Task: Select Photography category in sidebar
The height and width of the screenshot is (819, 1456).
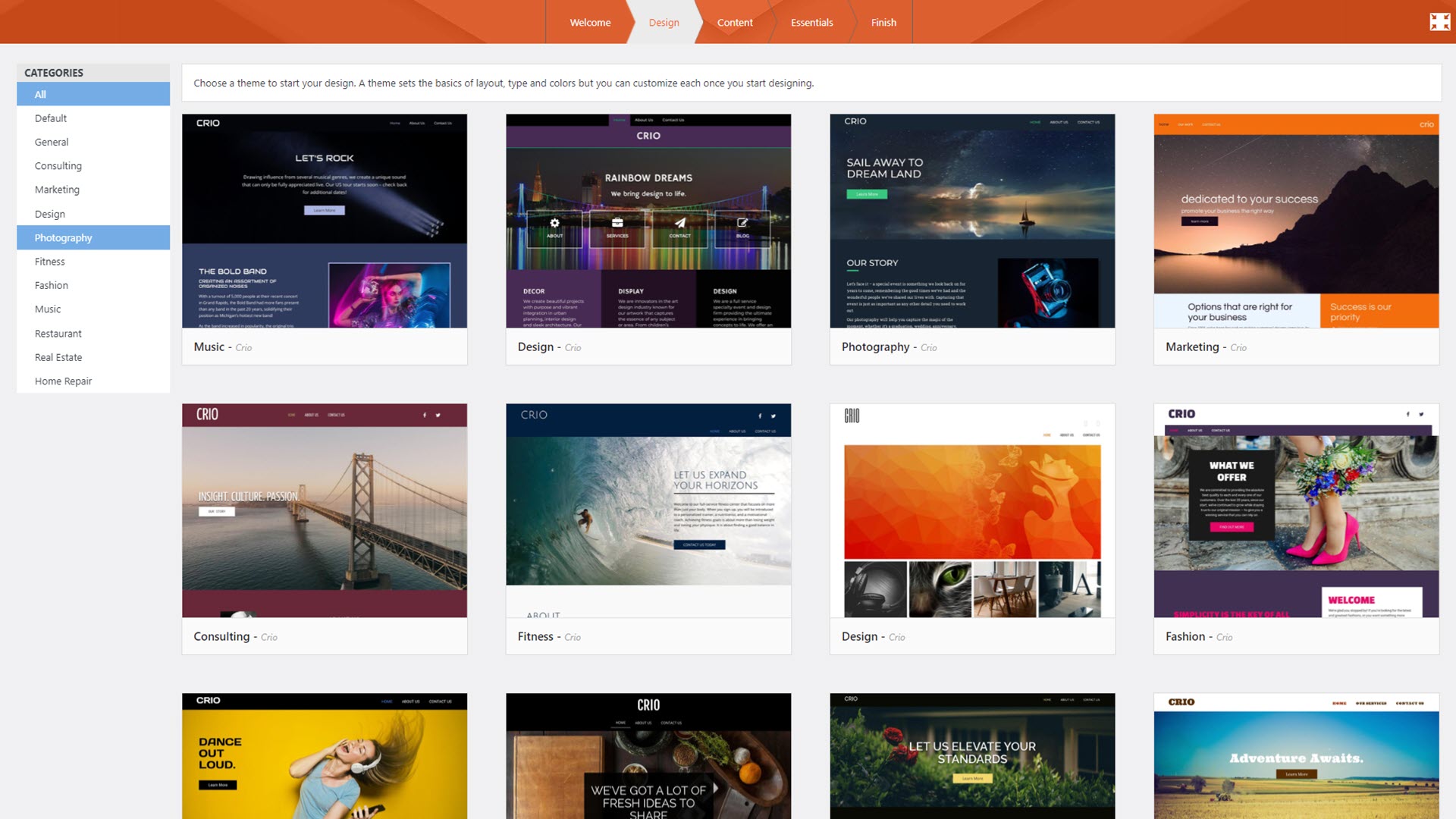Action: point(93,237)
